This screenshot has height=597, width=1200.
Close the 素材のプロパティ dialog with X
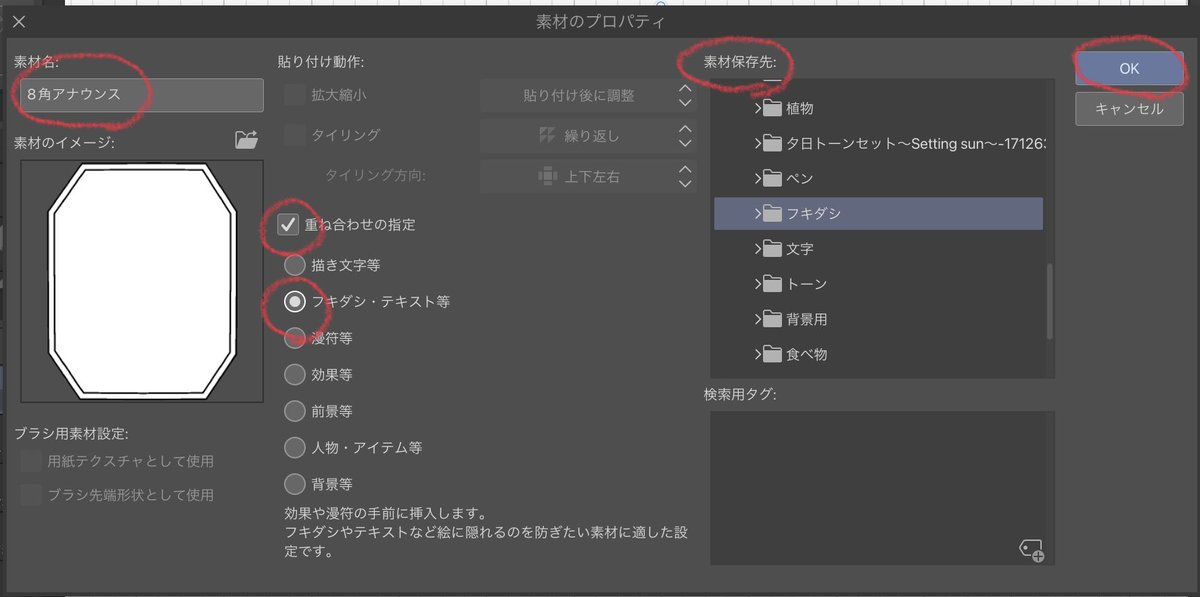pos(19,21)
